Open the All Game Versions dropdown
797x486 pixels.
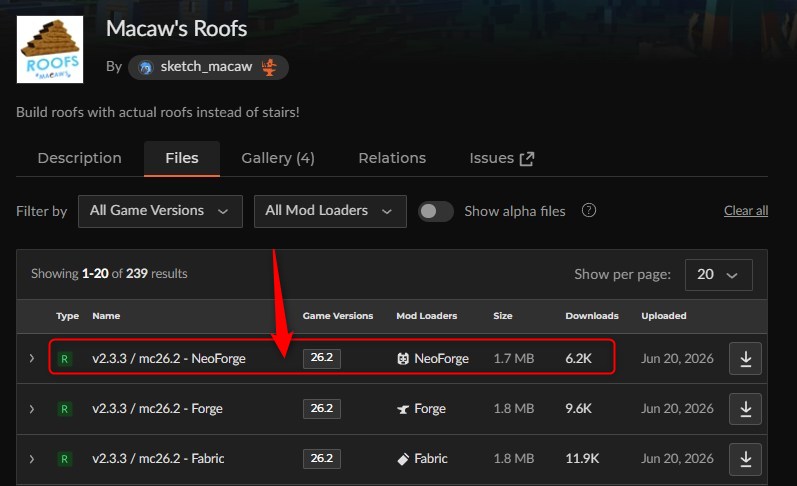[160, 211]
